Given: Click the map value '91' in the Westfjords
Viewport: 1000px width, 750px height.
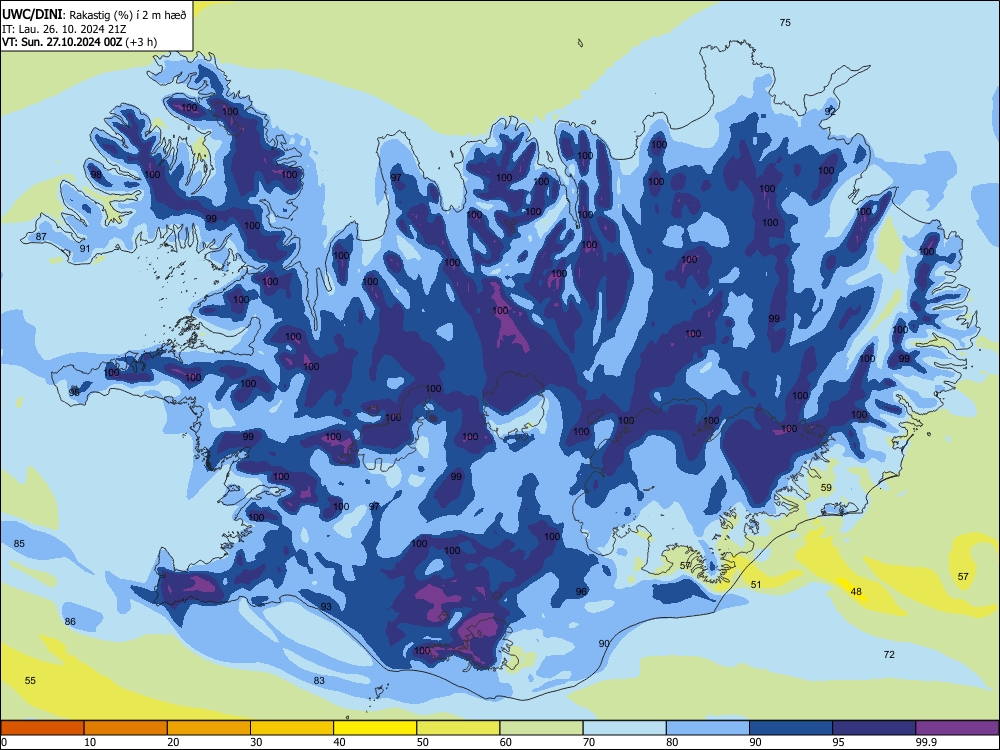Looking at the screenshot, I should (85, 249).
